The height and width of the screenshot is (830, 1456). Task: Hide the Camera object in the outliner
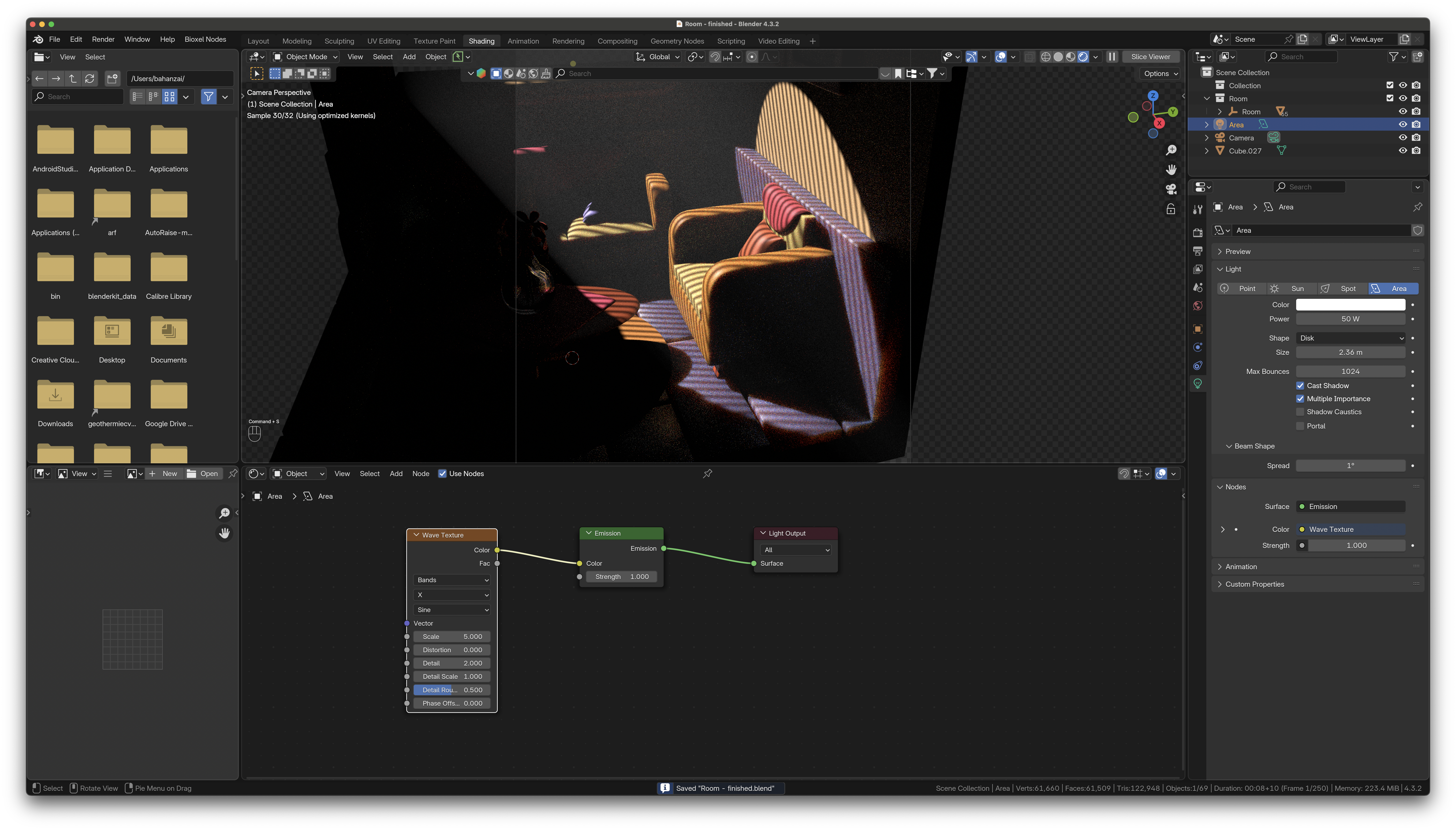[1403, 138]
